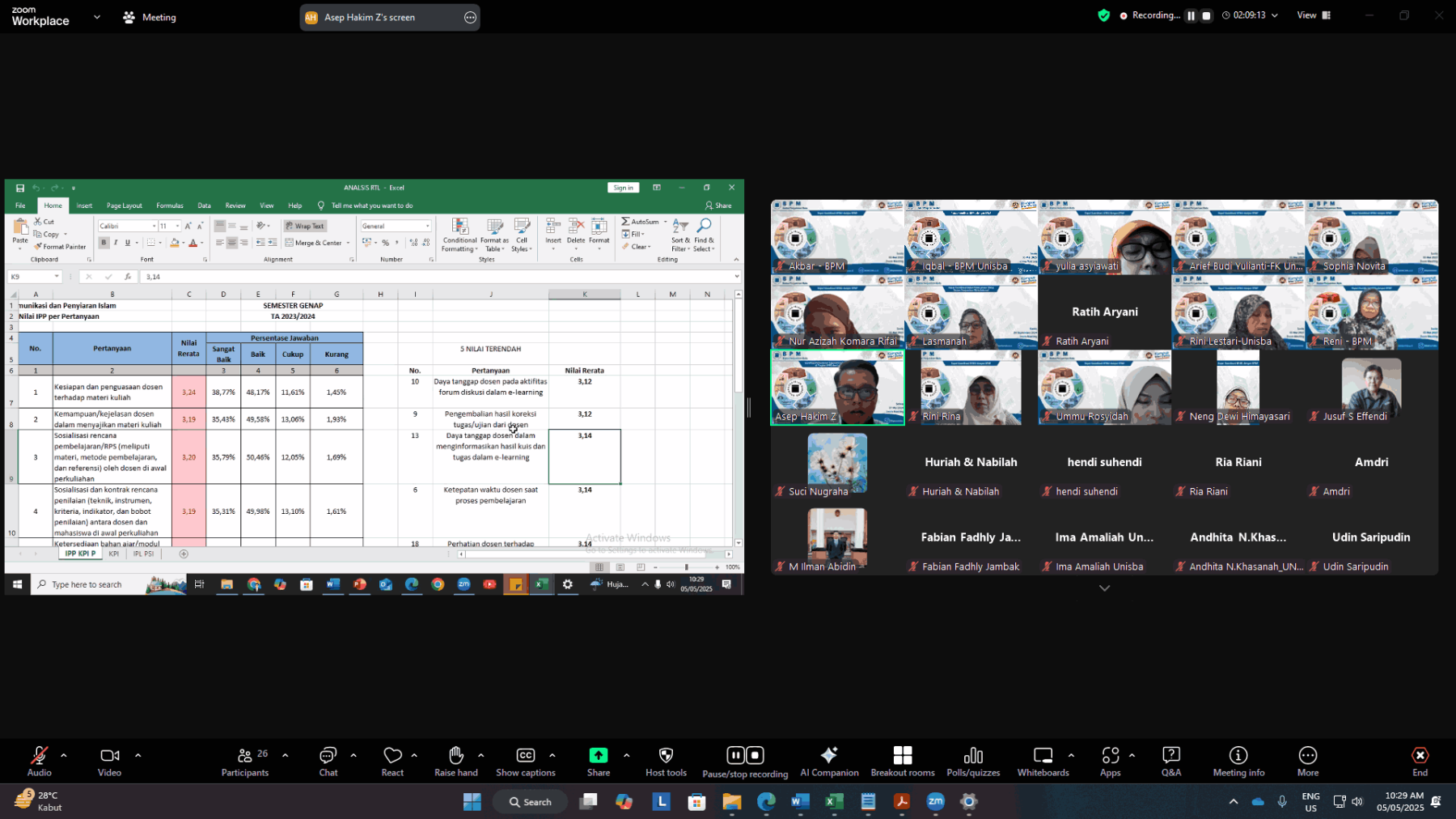Click the OneDrive cloud tray icon
This screenshot has width=1456, height=819.
(1258, 802)
